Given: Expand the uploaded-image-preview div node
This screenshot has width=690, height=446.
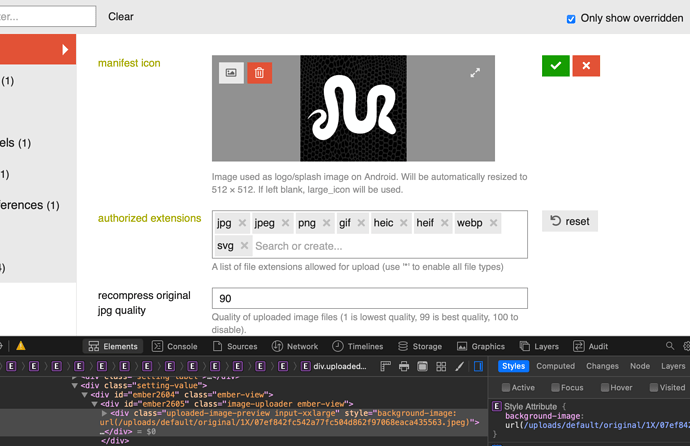Looking at the screenshot, I should [104, 413].
